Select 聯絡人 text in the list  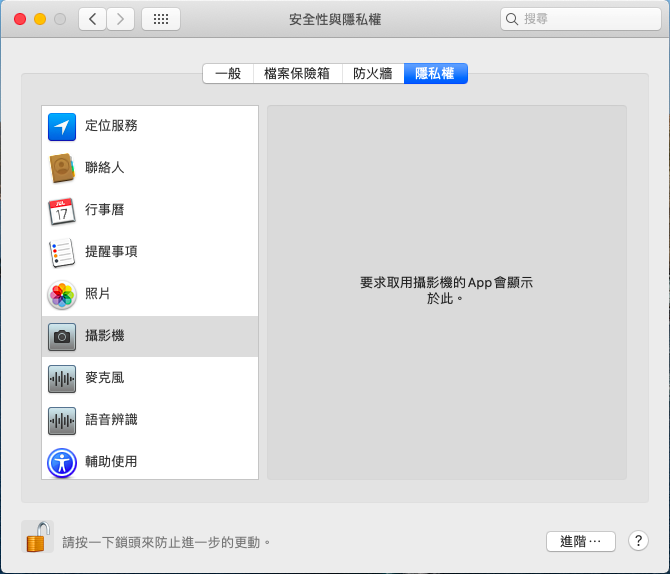[x=105, y=167]
